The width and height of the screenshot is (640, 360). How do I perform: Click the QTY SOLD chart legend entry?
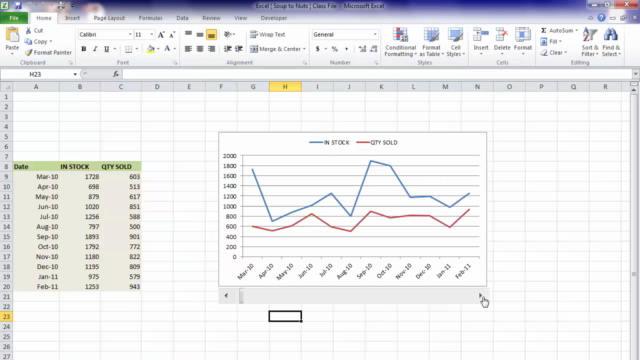[377, 142]
